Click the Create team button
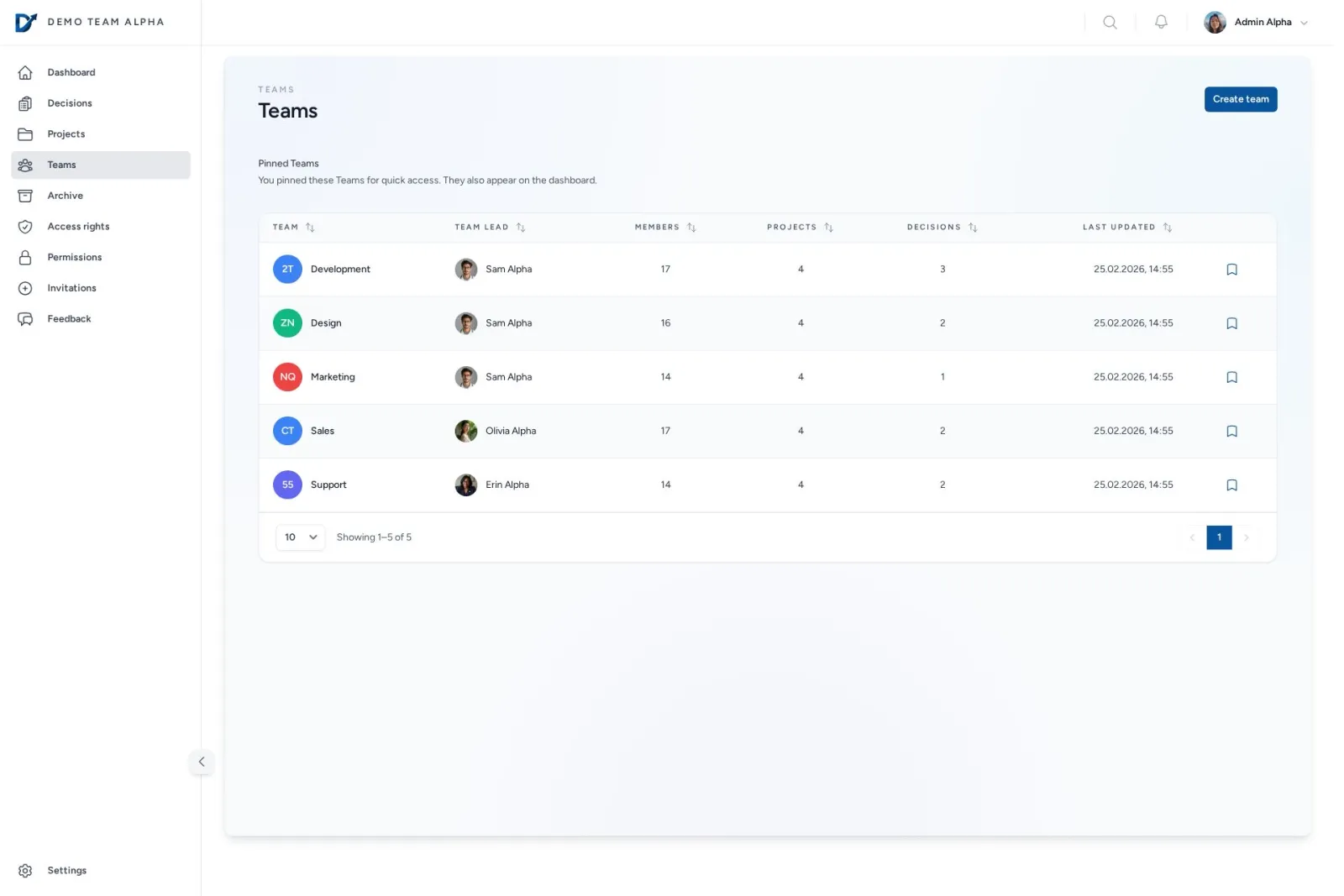Screen dimensions: 1344x896 coord(1240,99)
